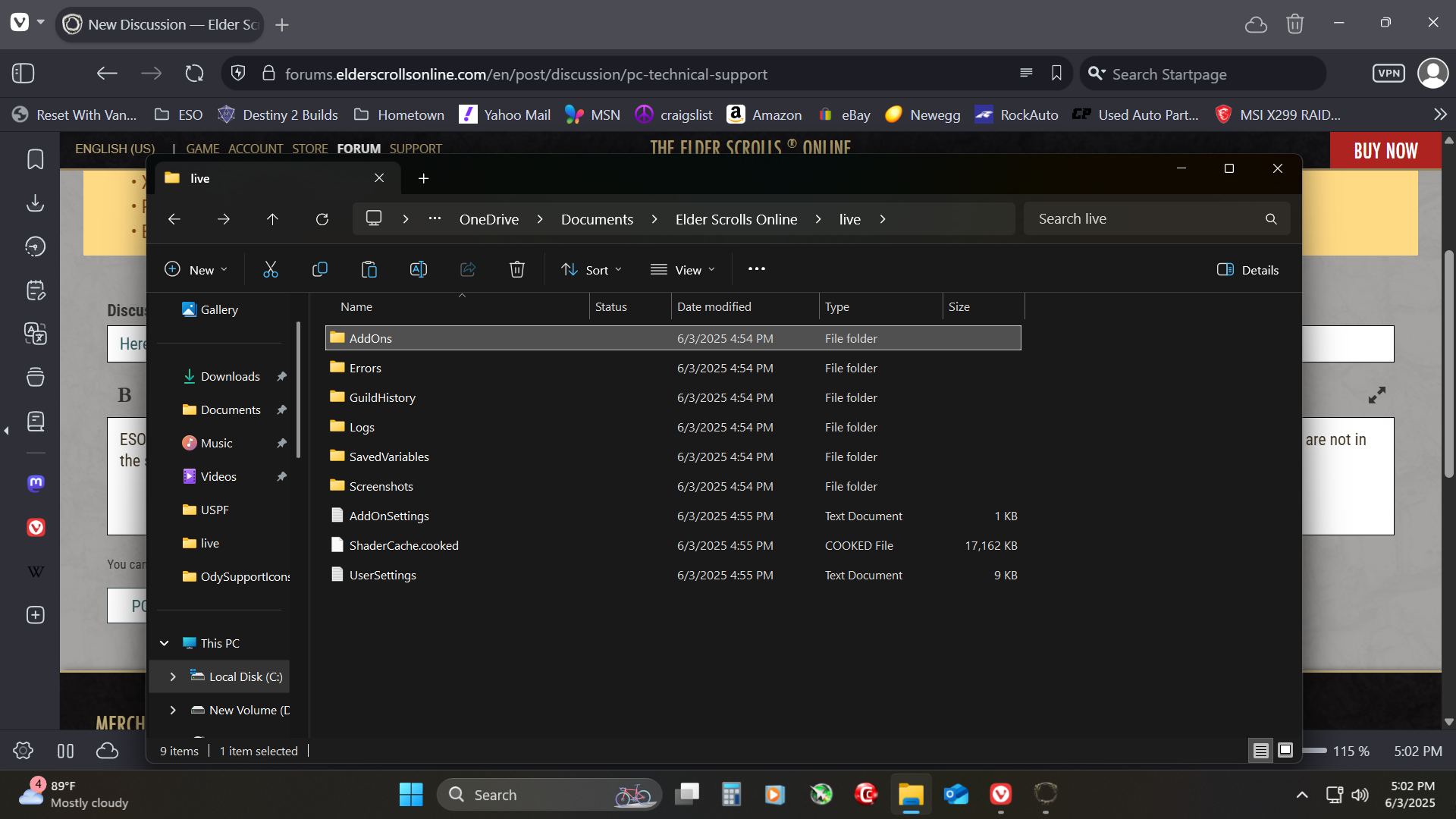The height and width of the screenshot is (819, 1456).
Task: Click the forum page vertical scrollbar
Action: tap(1448, 364)
